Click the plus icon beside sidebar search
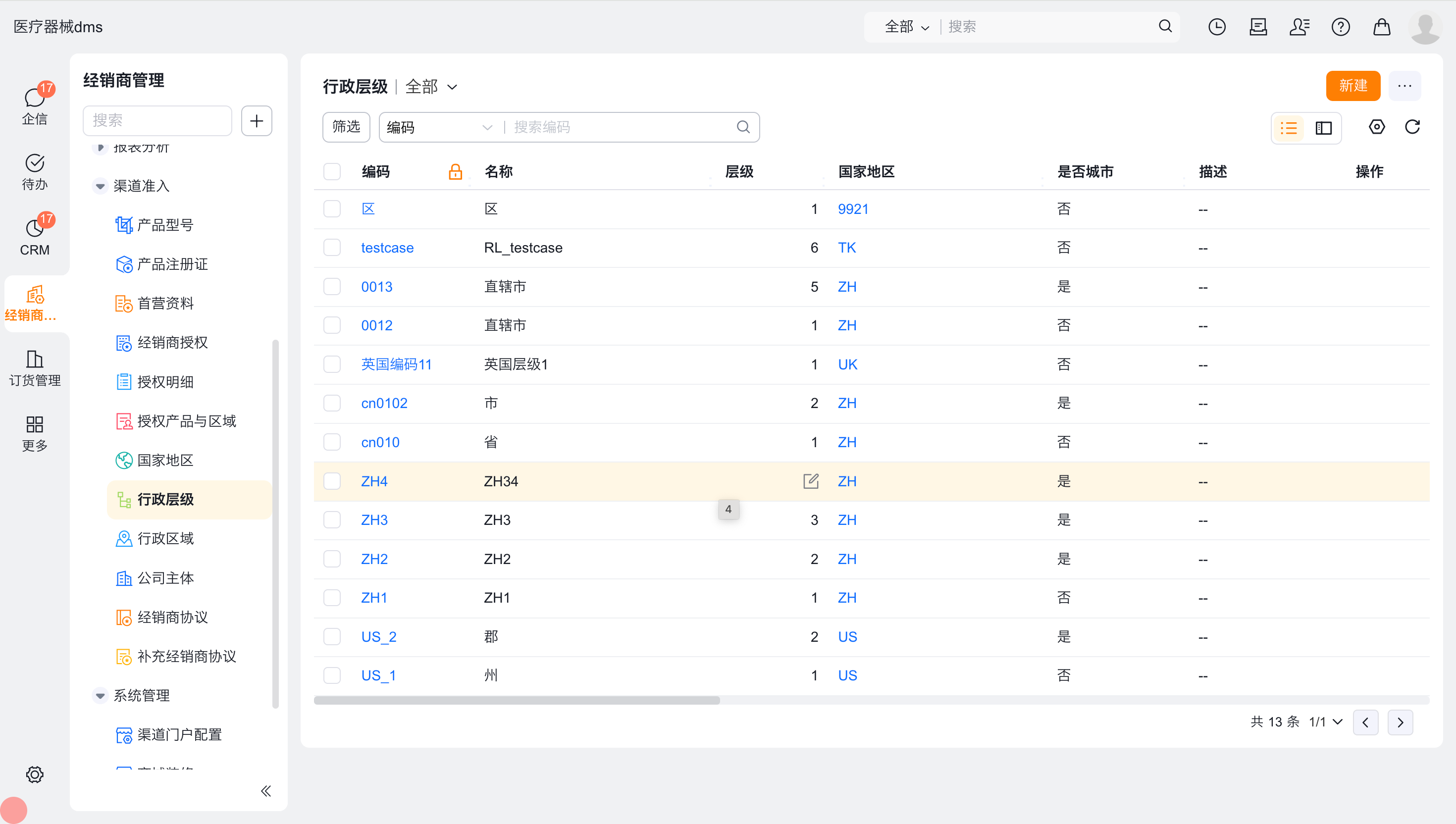Image resolution: width=1456 pixels, height=824 pixels. pyautogui.click(x=257, y=120)
